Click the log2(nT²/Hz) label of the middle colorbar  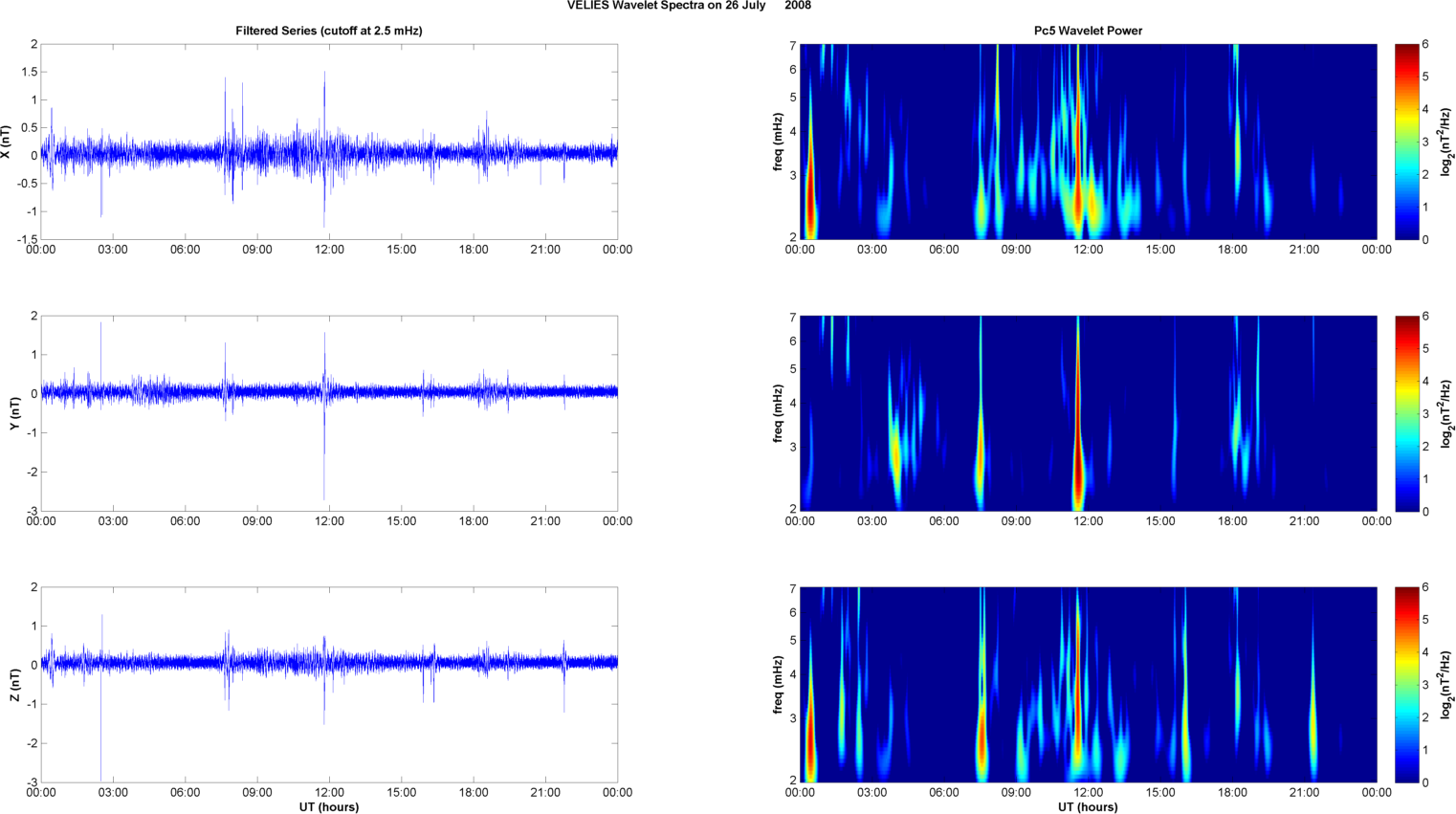click(x=1447, y=413)
